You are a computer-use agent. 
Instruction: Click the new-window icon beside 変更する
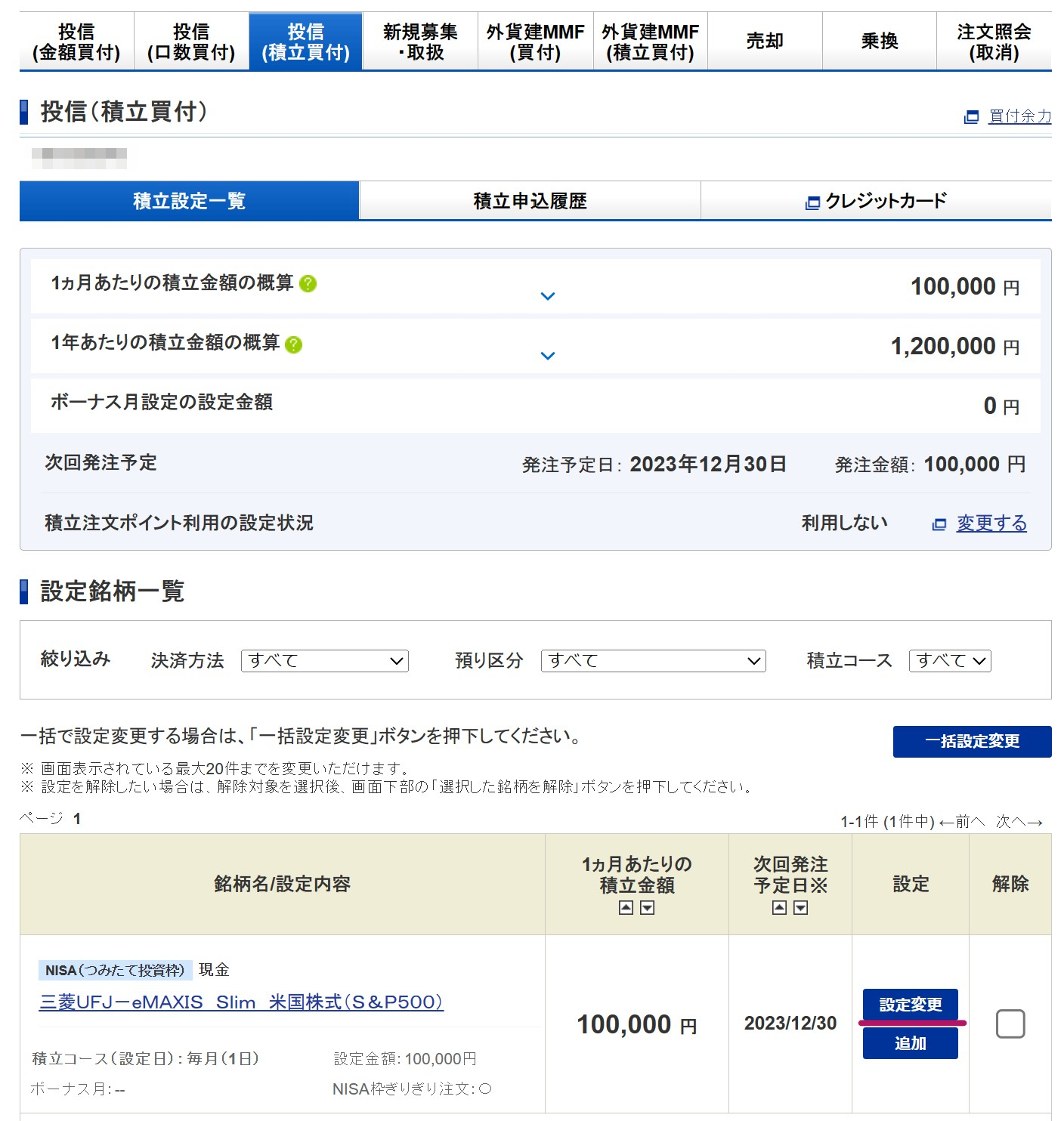tap(939, 524)
